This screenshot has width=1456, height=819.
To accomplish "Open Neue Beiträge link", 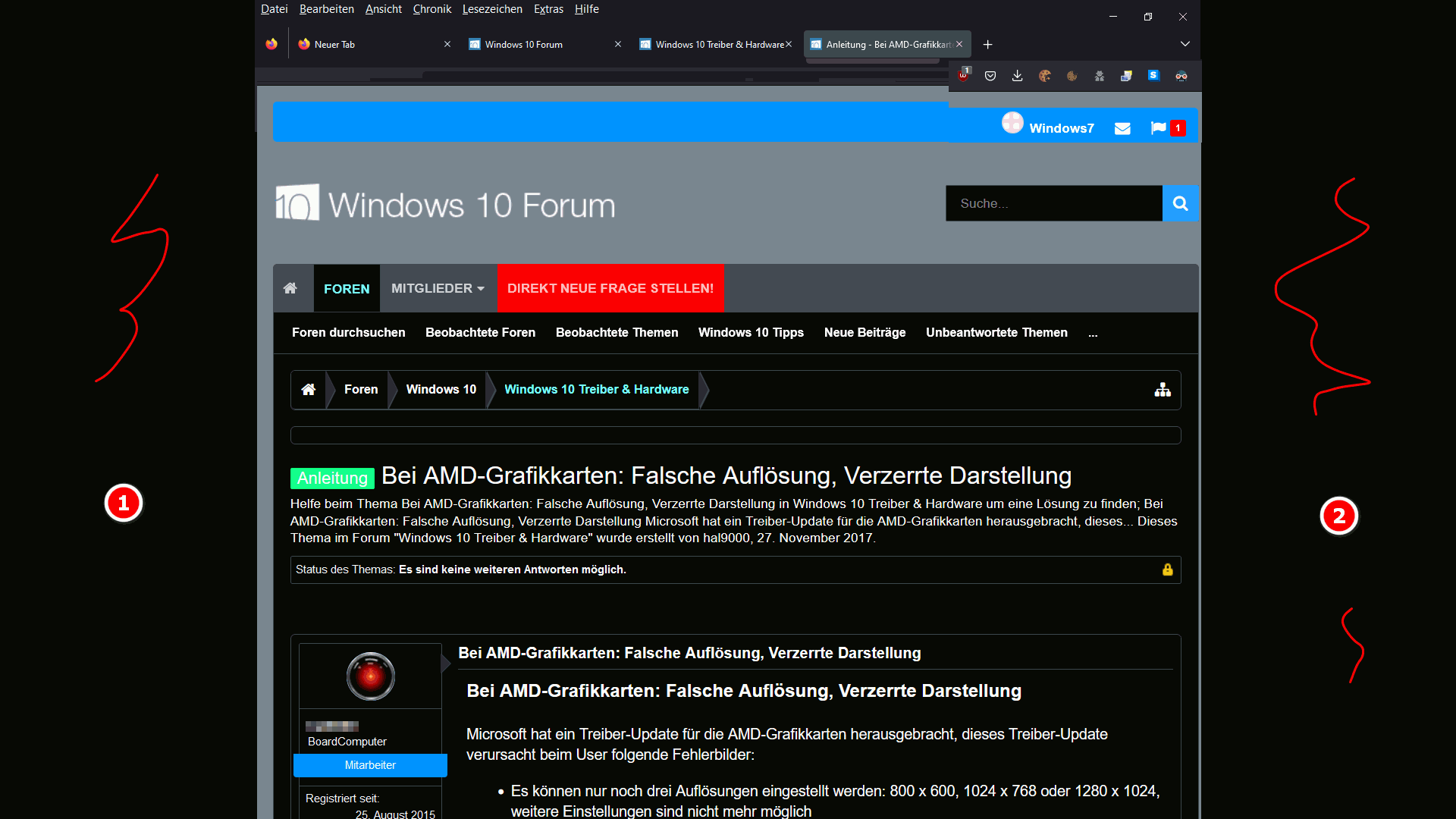I will pyautogui.click(x=865, y=332).
